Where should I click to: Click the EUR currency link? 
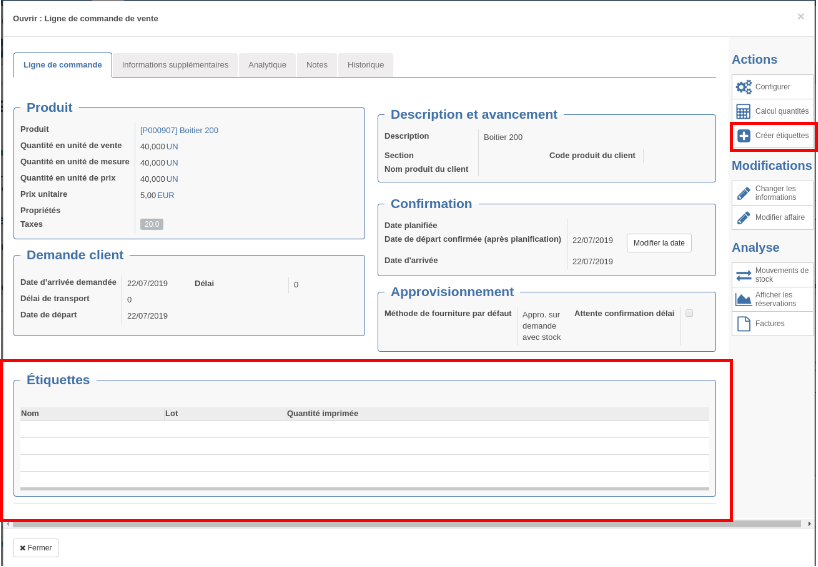tap(166, 195)
